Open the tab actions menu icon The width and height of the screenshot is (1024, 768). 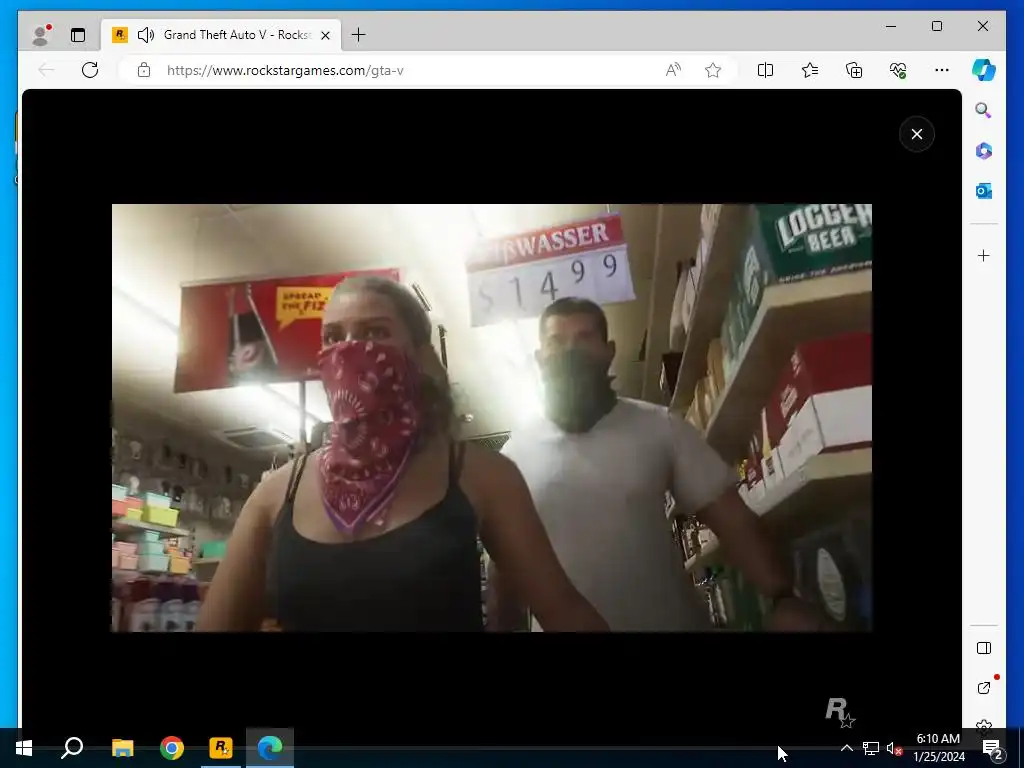(x=78, y=35)
